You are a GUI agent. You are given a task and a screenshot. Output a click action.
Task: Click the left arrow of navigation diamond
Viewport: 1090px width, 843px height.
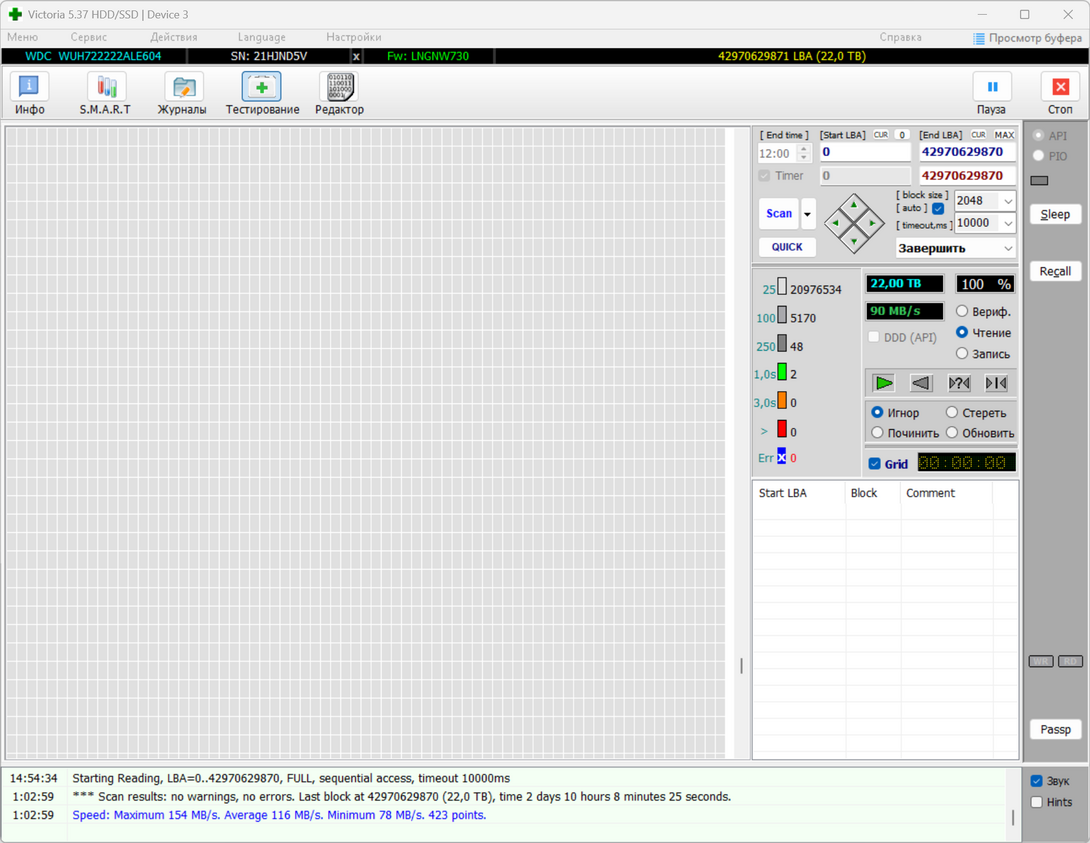point(835,223)
